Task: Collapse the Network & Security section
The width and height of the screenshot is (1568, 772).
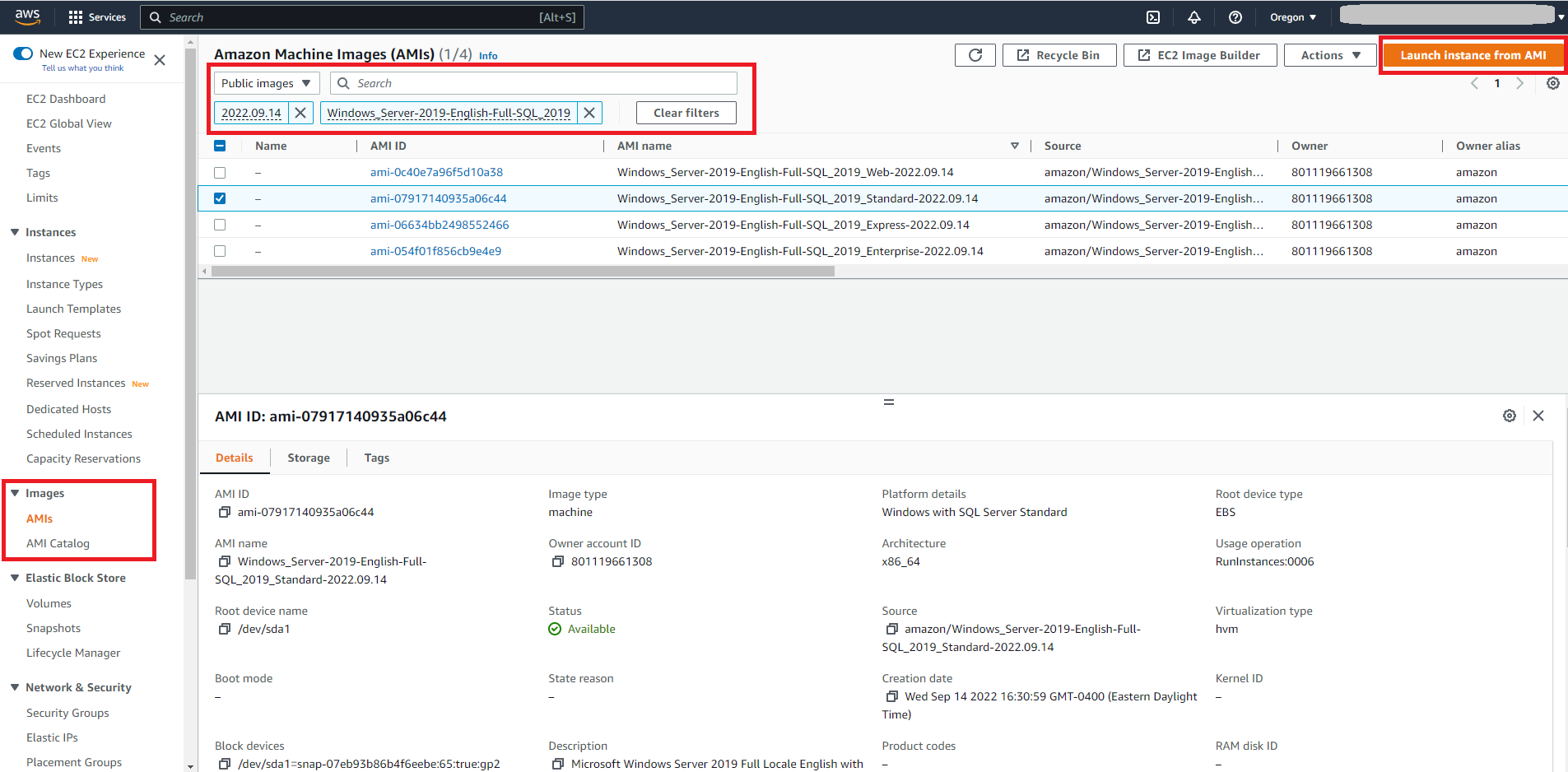Action: tap(15, 687)
